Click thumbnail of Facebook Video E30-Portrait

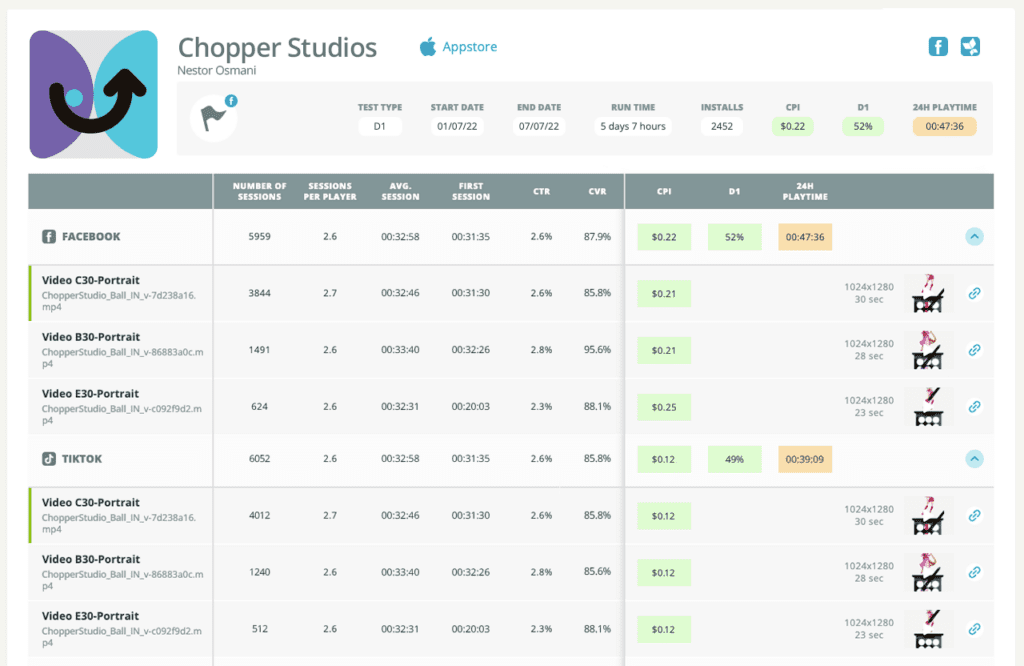point(928,406)
